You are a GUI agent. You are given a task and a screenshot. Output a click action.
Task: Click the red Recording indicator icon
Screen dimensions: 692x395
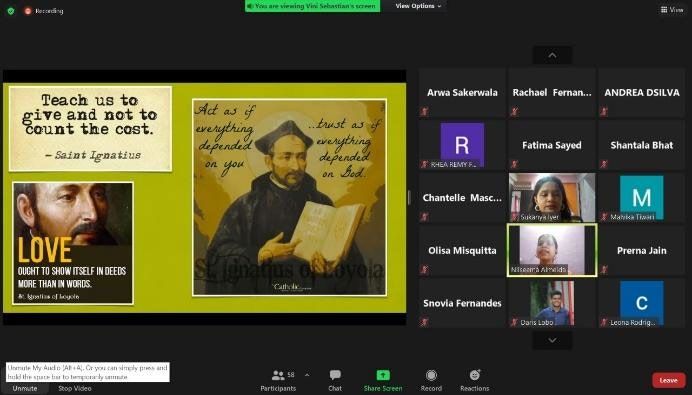pos(28,11)
